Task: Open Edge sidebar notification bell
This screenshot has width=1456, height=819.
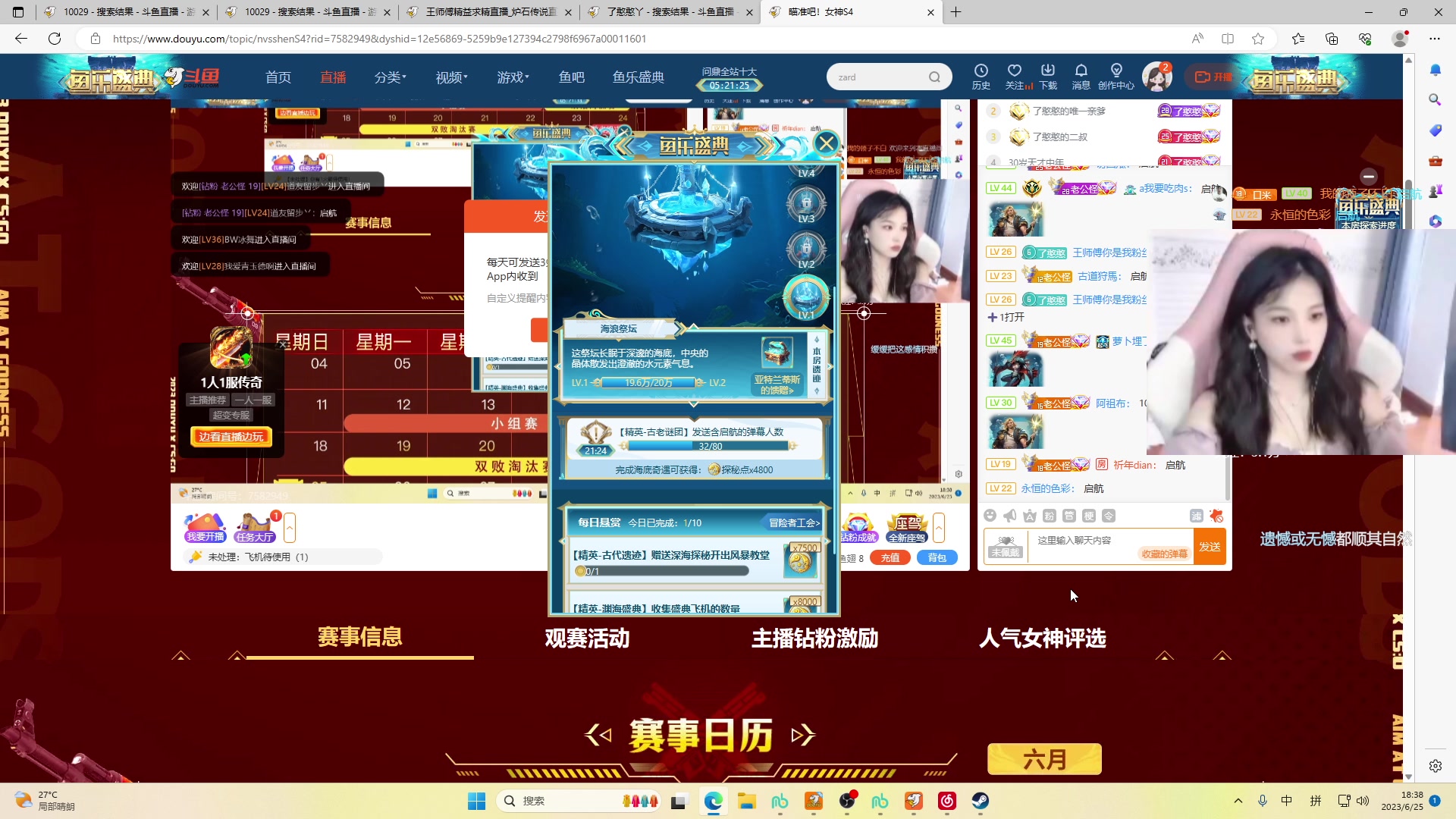Action: click(x=1435, y=70)
